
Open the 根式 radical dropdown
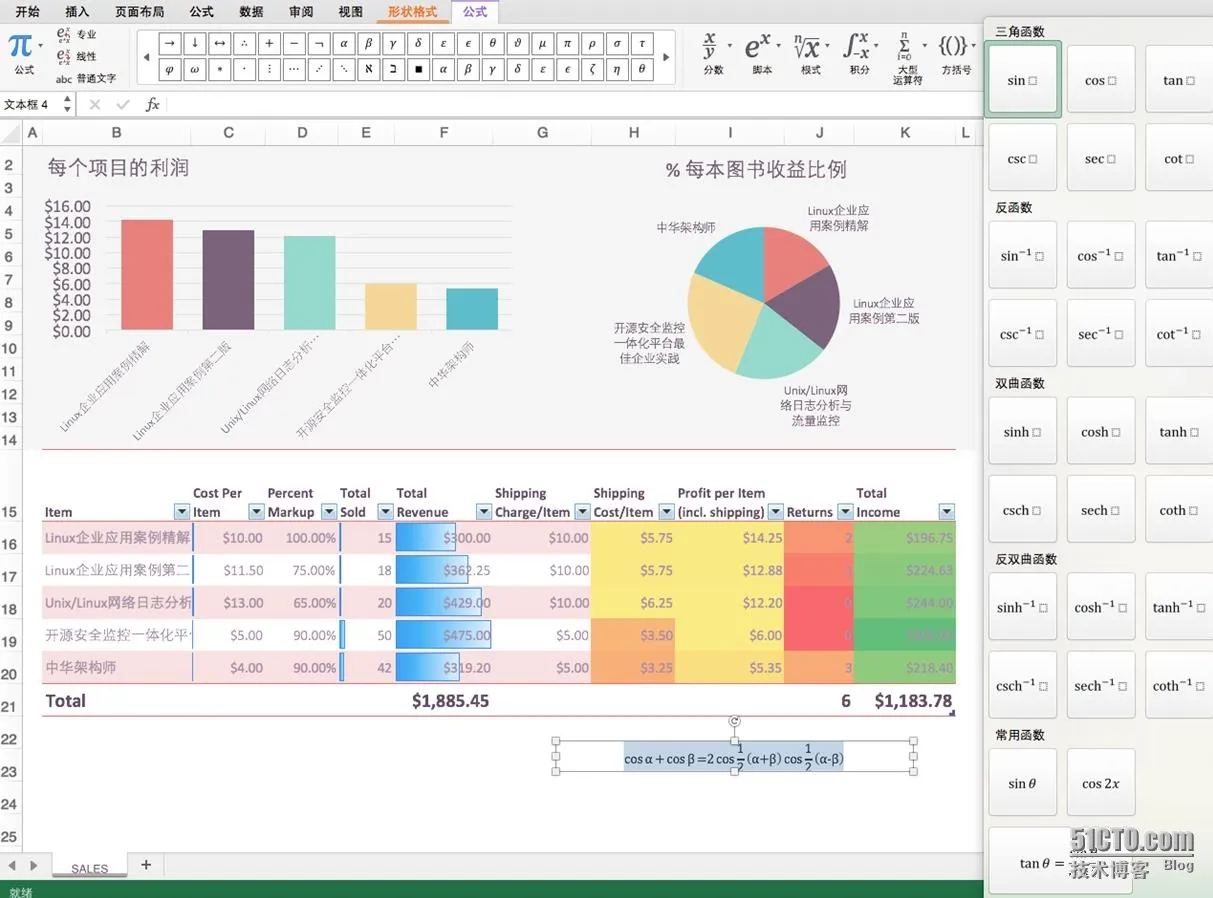coord(811,52)
